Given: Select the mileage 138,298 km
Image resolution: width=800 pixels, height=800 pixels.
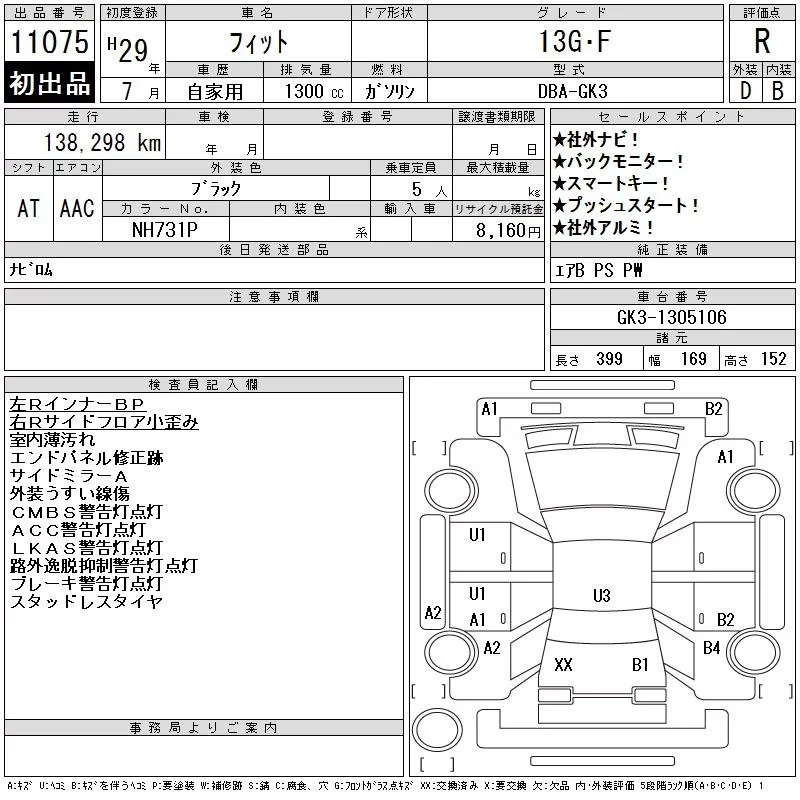Looking at the screenshot, I should [x=102, y=142].
